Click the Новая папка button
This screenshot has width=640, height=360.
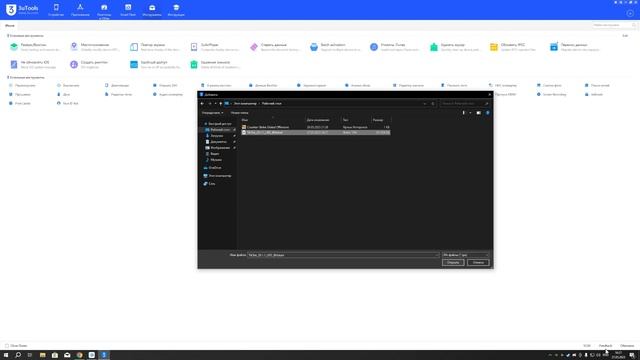pyautogui.click(x=240, y=113)
